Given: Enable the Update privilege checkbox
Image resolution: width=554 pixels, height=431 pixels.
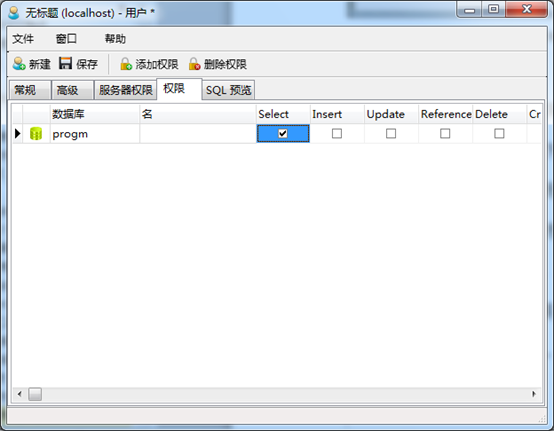Looking at the screenshot, I should [x=391, y=134].
